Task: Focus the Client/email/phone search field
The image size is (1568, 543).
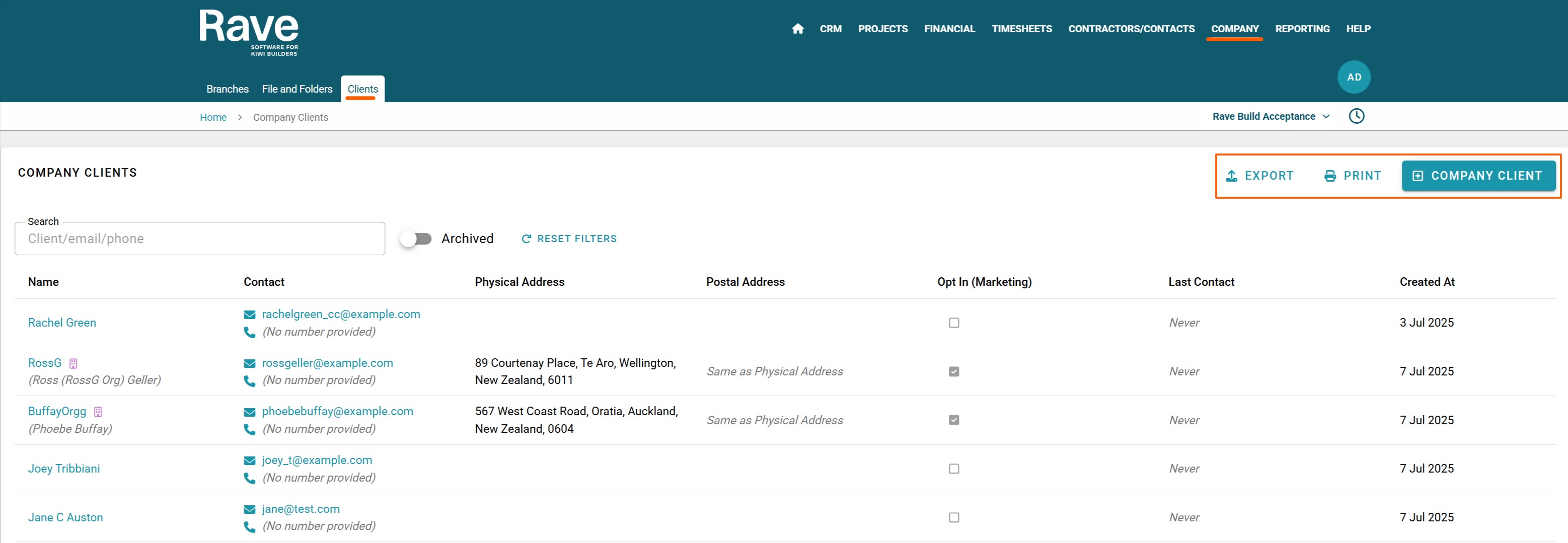Action: tap(200, 239)
